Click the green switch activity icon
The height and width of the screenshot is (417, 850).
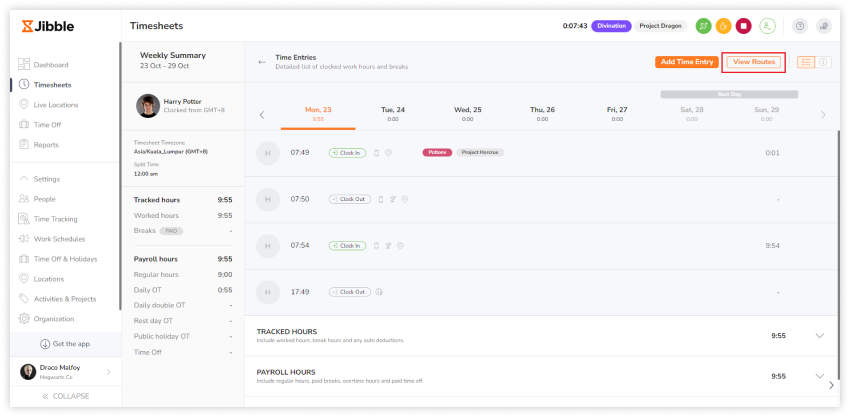pos(703,26)
